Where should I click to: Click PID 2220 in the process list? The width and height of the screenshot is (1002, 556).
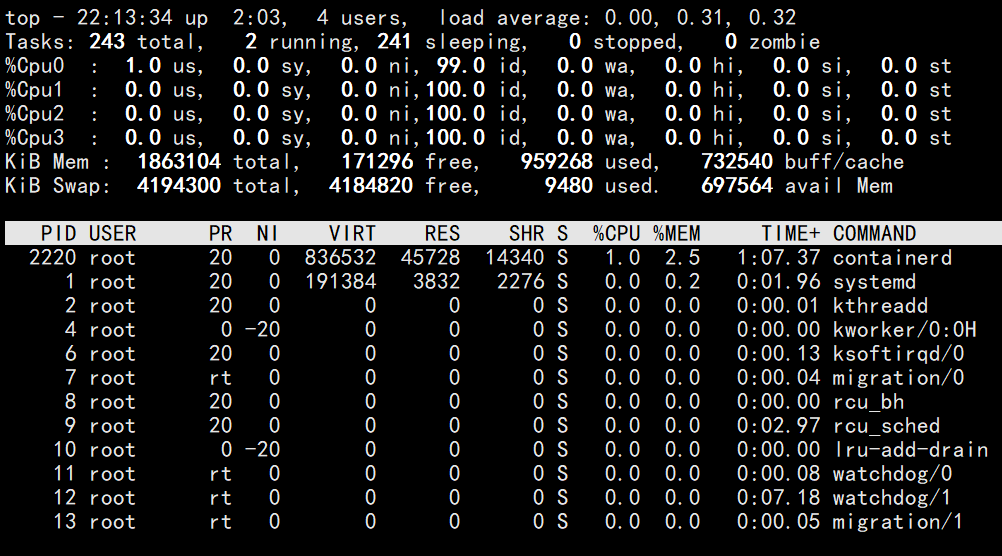click(53, 258)
